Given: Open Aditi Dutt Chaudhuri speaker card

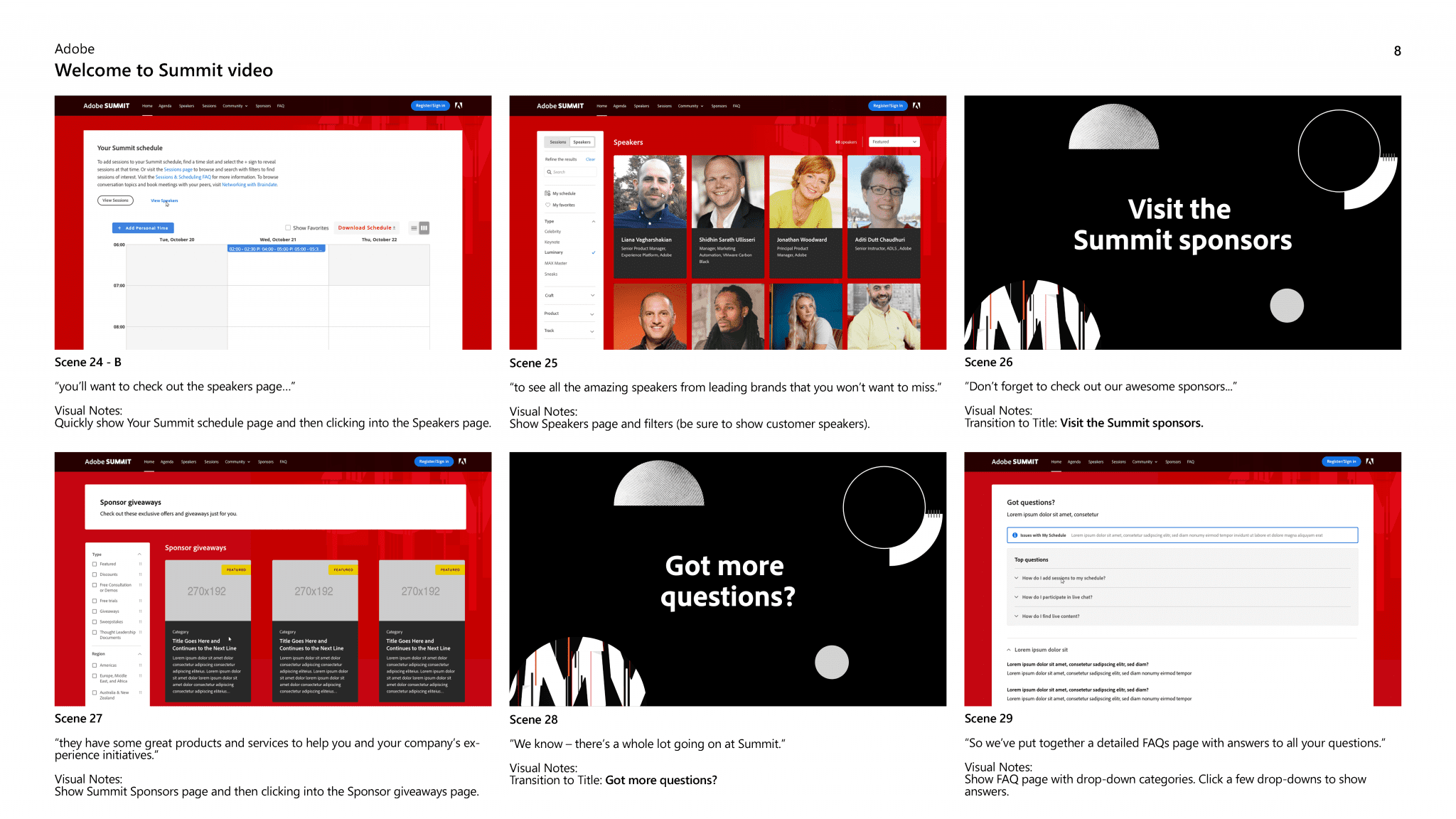Looking at the screenshot, I should (x=884, y=217).
